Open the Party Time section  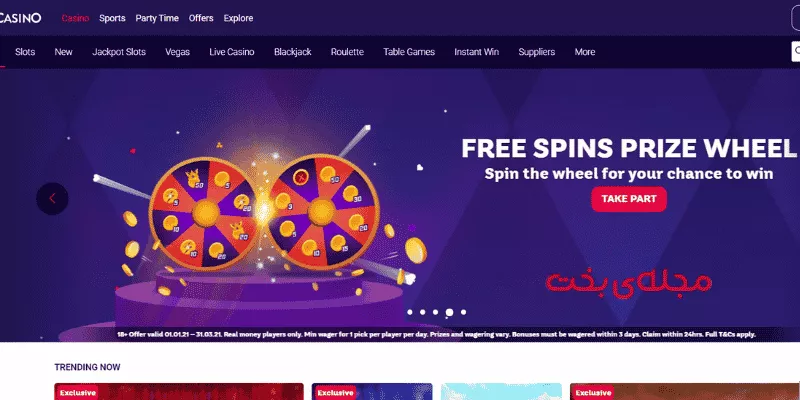point(157,18)
